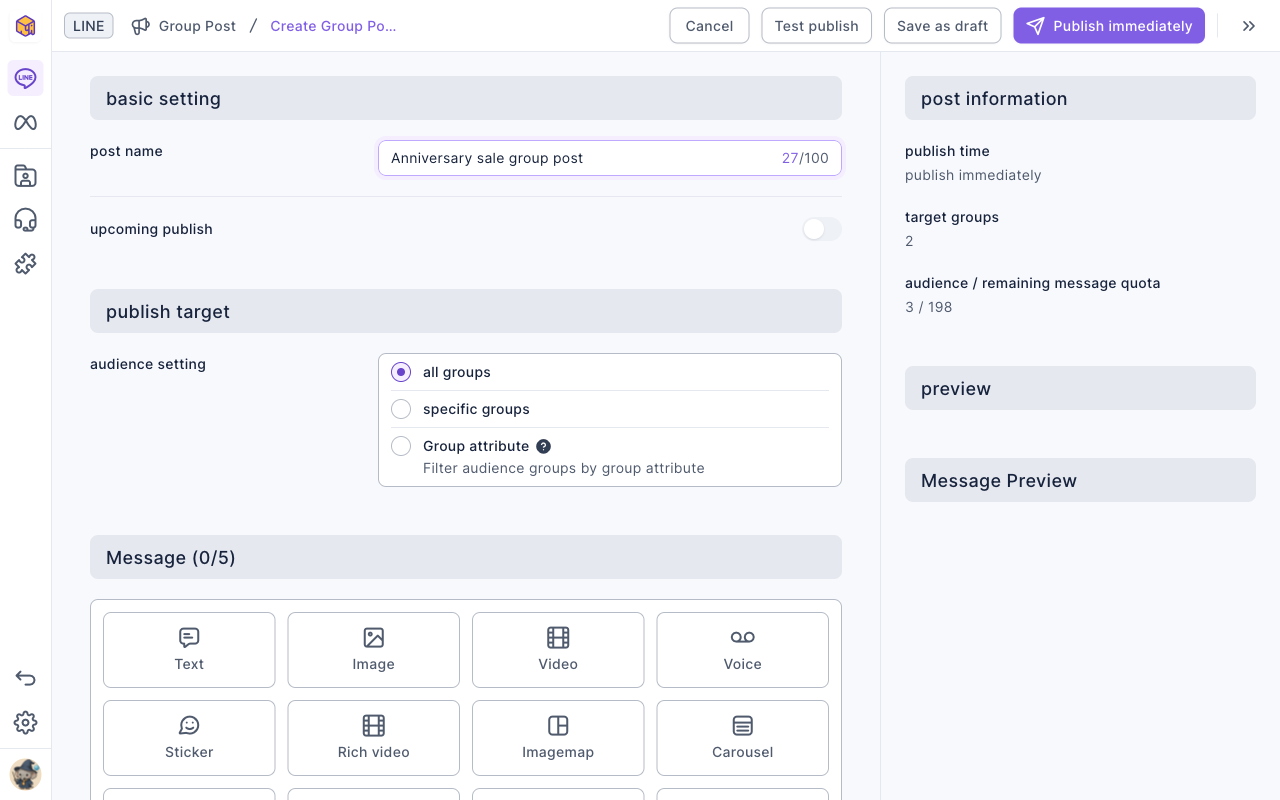The width and height of the screenshot is (1280, 800).
Task: Click Publish immediately button
Action: [x=1109, y=26]
